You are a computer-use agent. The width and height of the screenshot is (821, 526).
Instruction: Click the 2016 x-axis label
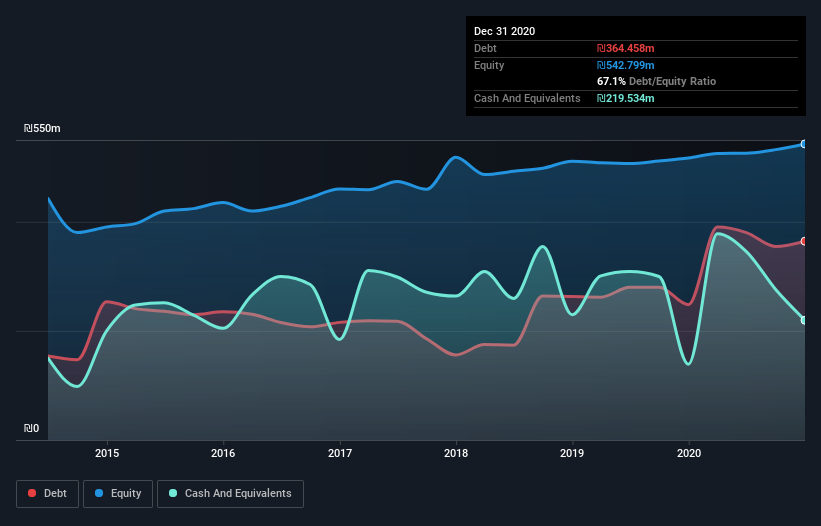pyautogui.click(x=223, y=453)
